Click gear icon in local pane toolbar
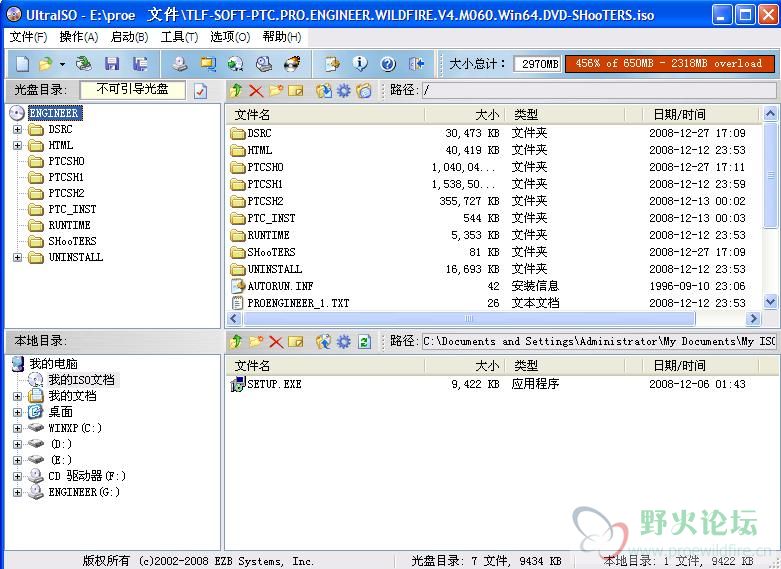This screenshot has width=781, height=569. click(344, 342)
